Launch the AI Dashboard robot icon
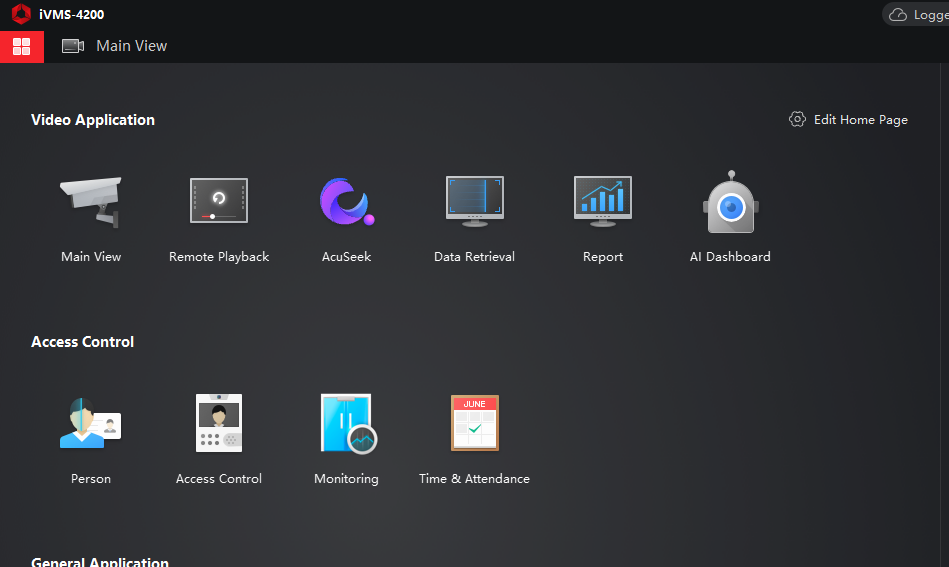 [730, 204]
